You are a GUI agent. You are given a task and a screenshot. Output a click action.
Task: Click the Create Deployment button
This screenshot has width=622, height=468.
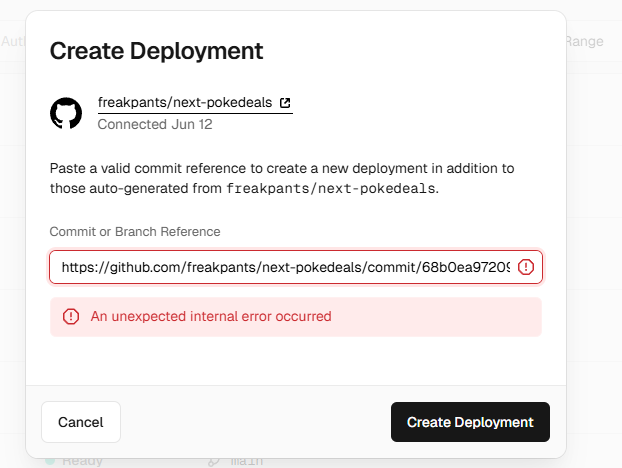[470, 422]
